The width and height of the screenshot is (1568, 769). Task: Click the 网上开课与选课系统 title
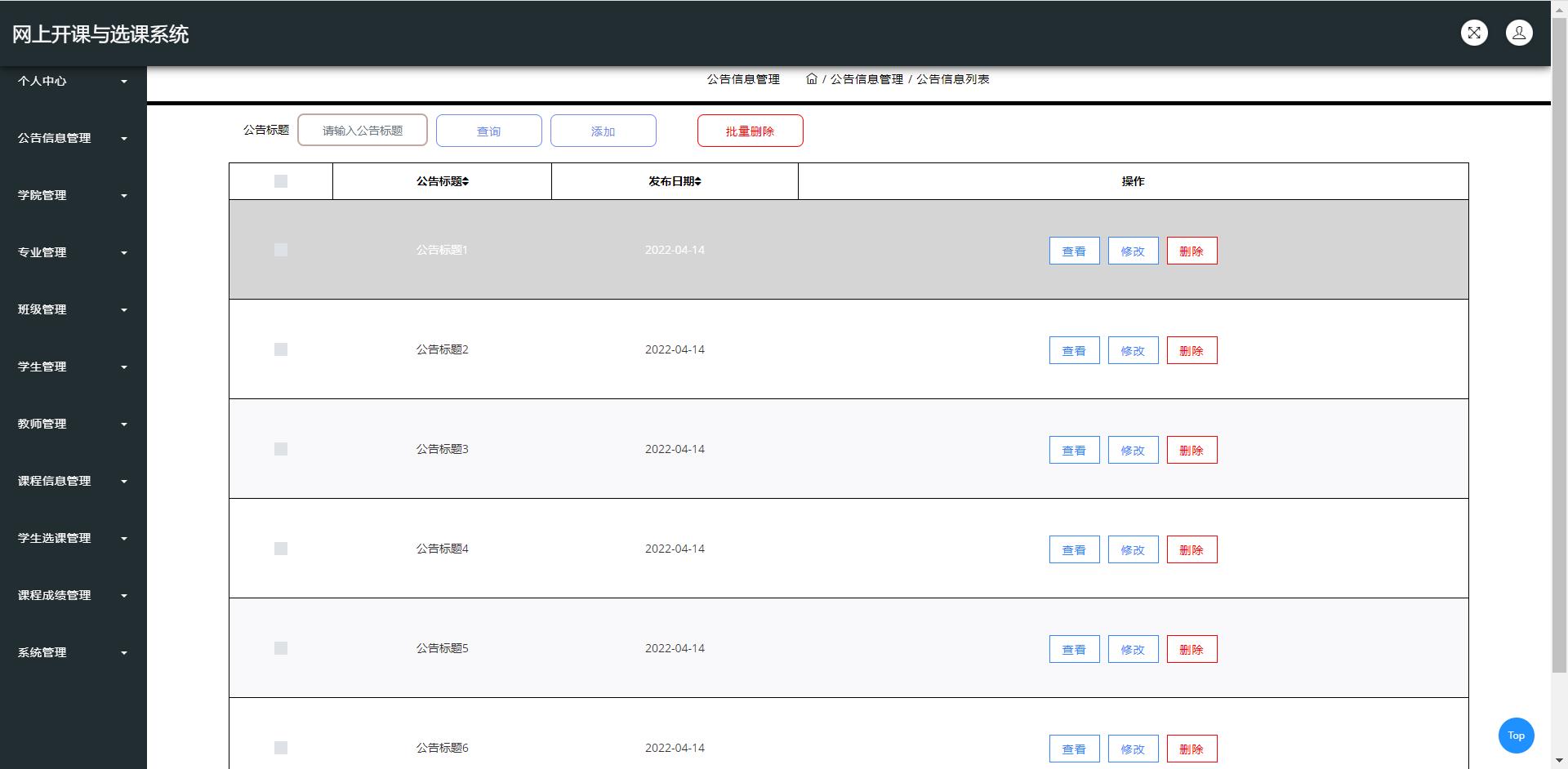[100, 33]
